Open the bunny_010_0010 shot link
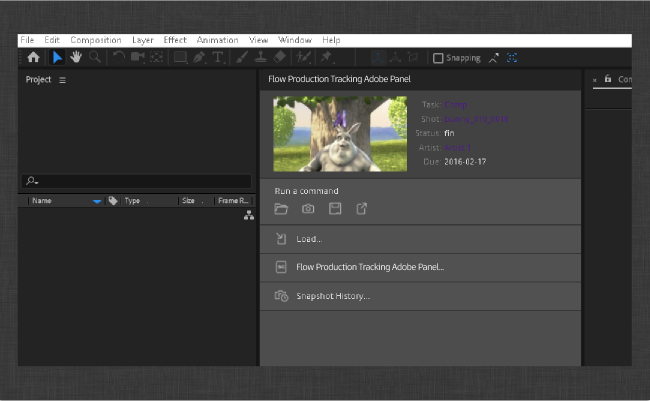 (x=476, y=119)
